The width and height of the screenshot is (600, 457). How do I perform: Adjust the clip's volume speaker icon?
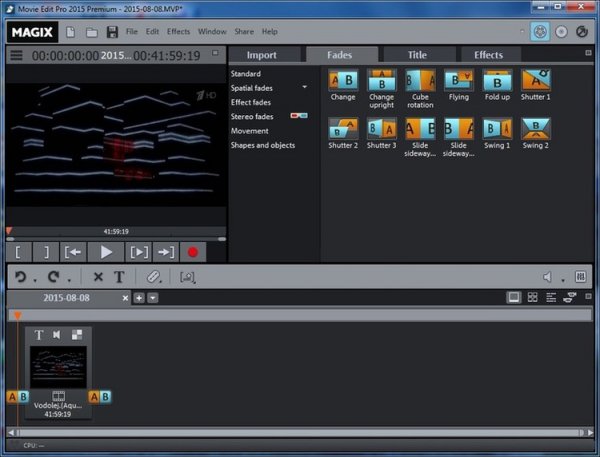[57, 335]
